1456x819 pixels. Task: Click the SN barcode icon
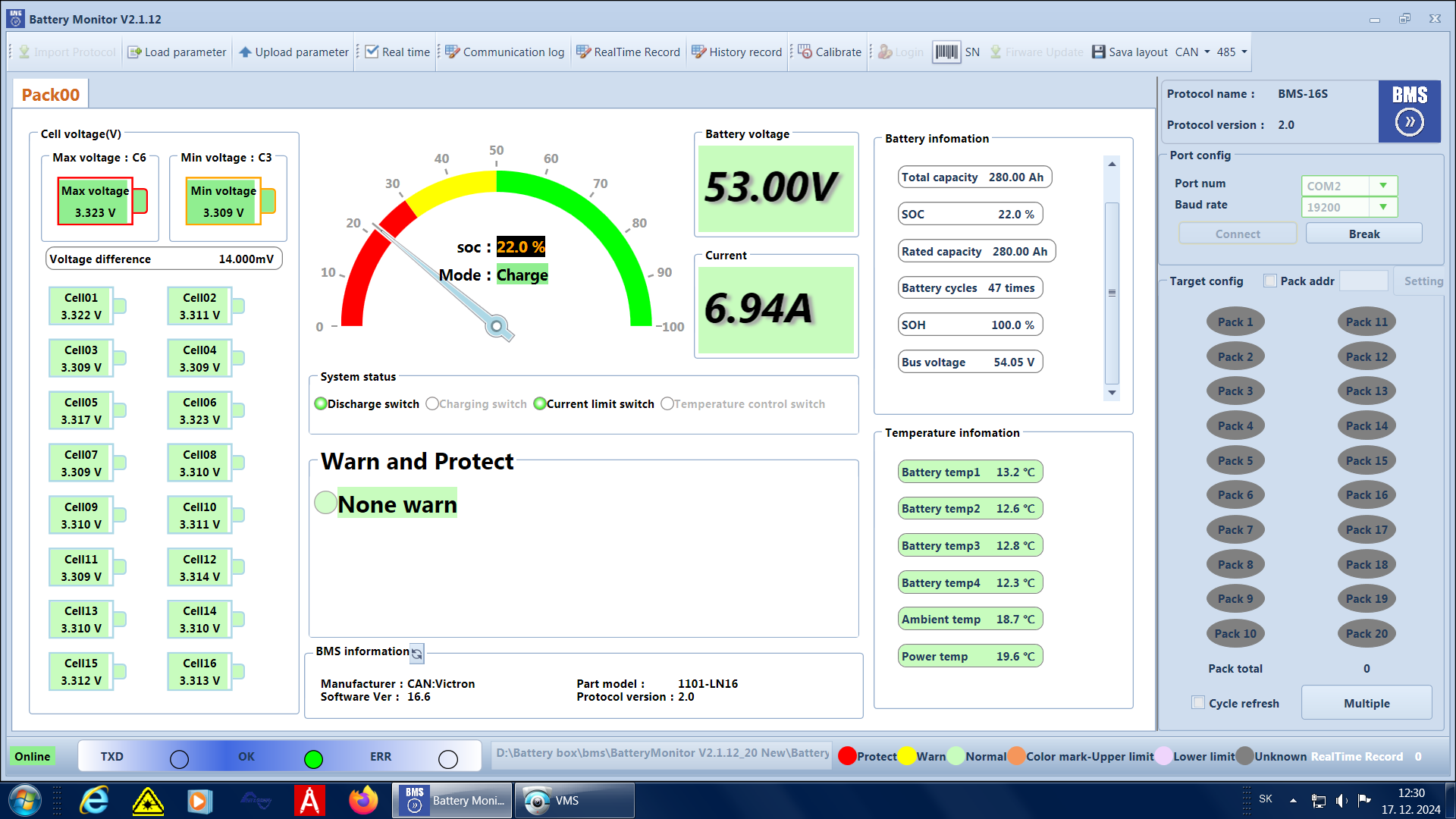click(946, 52)
